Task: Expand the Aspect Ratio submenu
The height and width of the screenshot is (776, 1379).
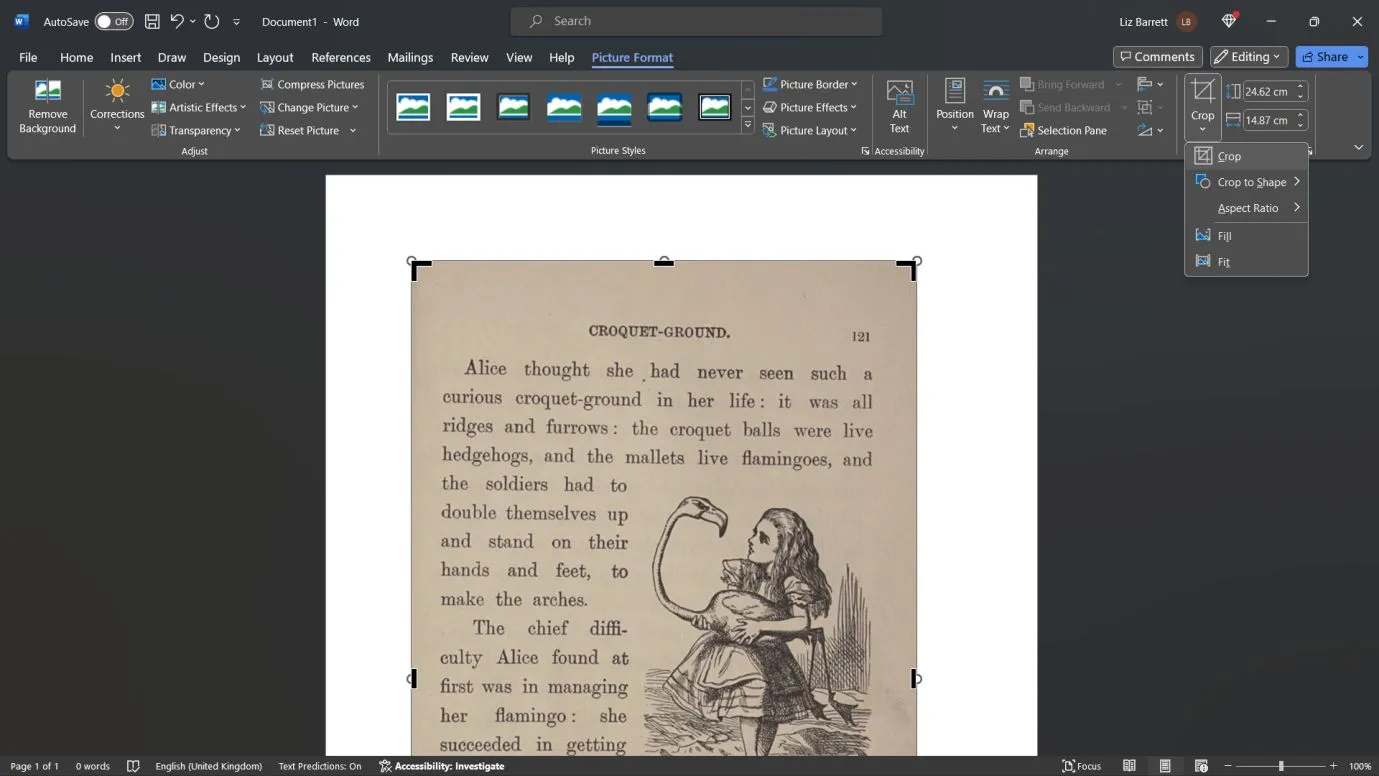Action: 1247,207
